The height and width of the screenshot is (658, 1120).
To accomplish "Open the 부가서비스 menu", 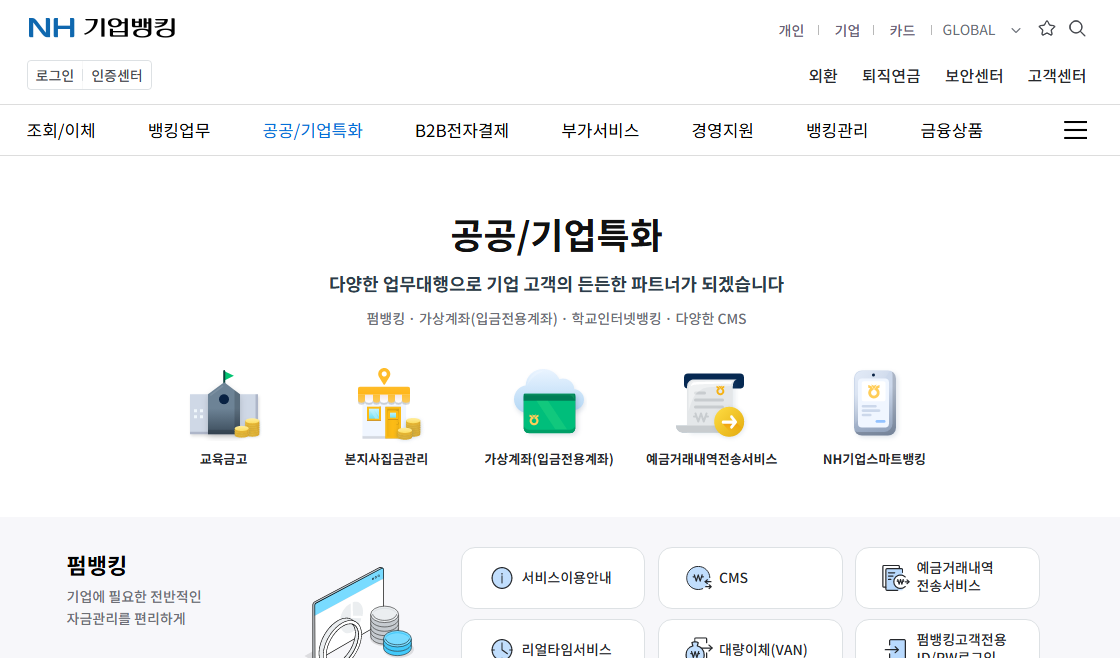I will 600,131.
